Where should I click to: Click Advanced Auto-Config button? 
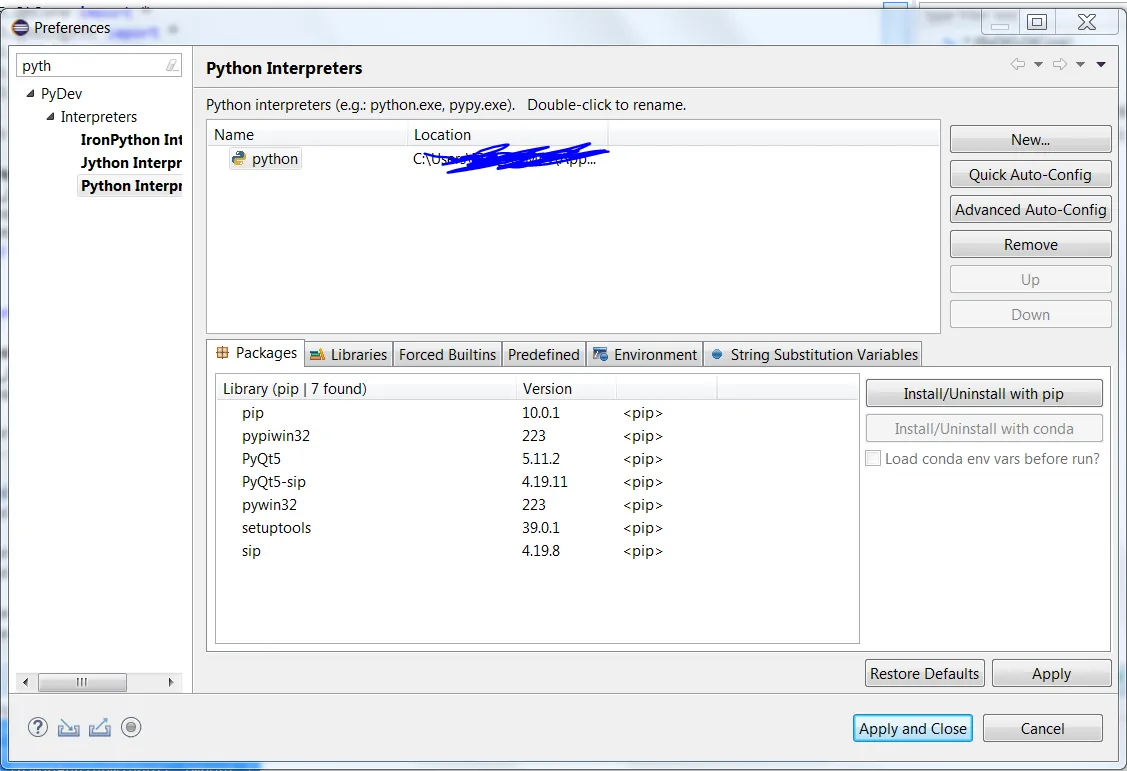tap(1030, 210)
